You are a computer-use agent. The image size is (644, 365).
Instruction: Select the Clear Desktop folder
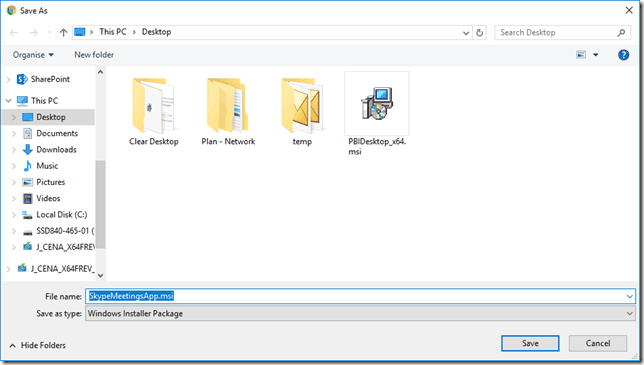click(154, 112)
